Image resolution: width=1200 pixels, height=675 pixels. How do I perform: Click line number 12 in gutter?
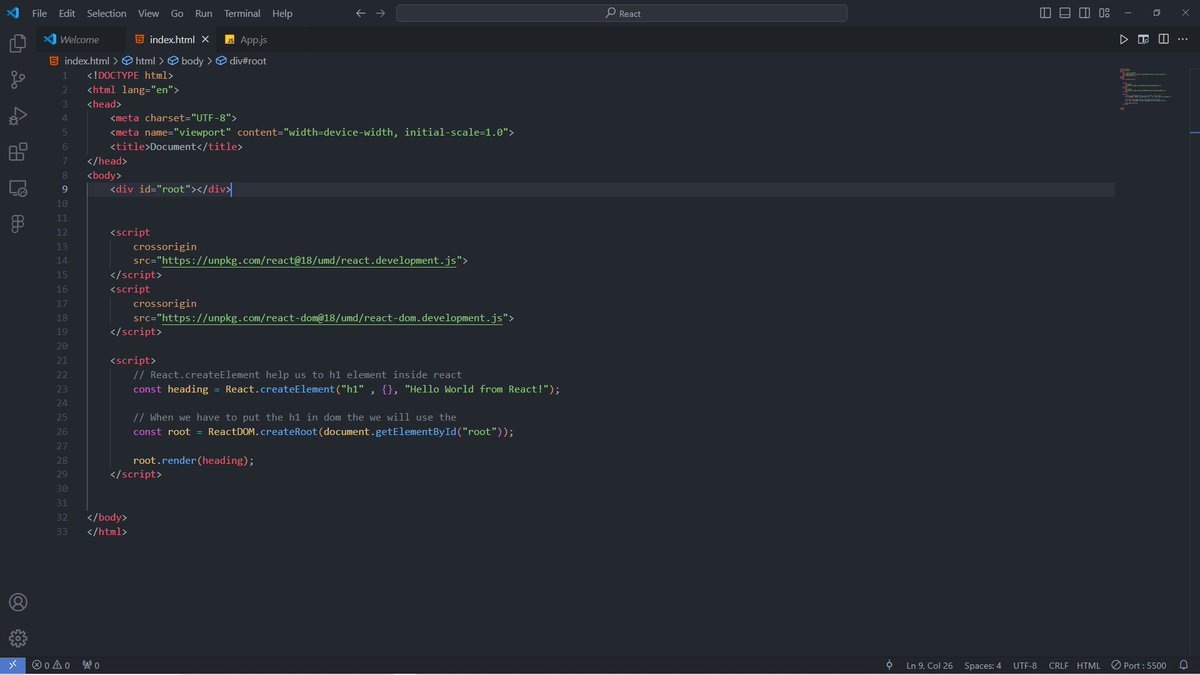[x=63, y=232]
